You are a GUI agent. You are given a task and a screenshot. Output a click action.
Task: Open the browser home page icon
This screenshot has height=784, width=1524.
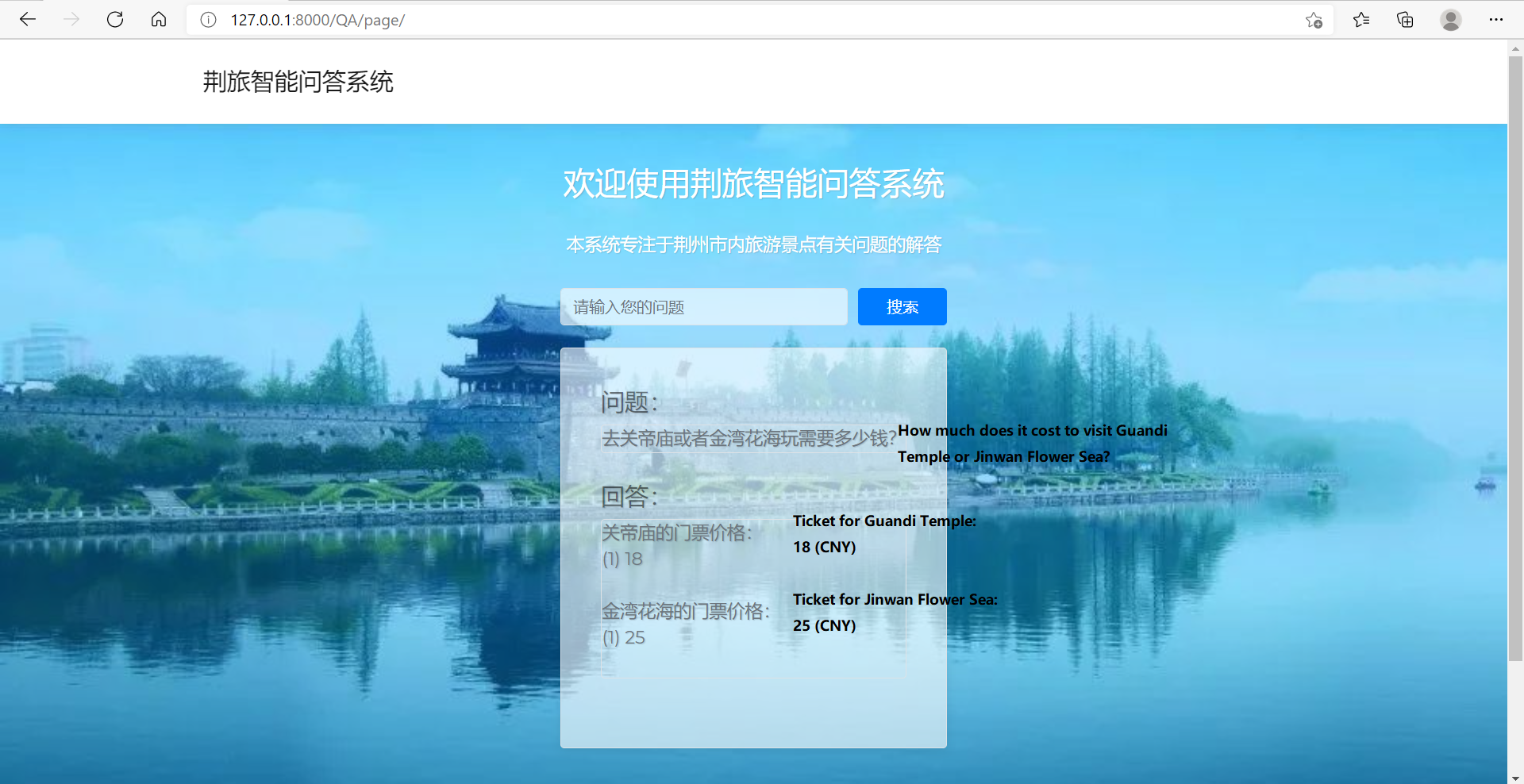159,20
